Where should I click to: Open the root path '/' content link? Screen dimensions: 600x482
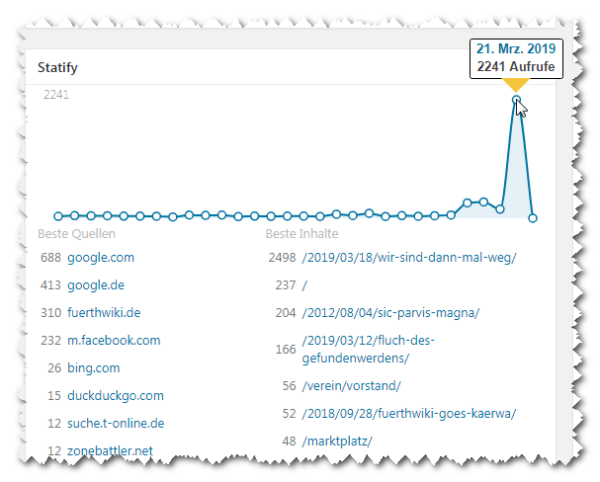[x=305, y=285]
